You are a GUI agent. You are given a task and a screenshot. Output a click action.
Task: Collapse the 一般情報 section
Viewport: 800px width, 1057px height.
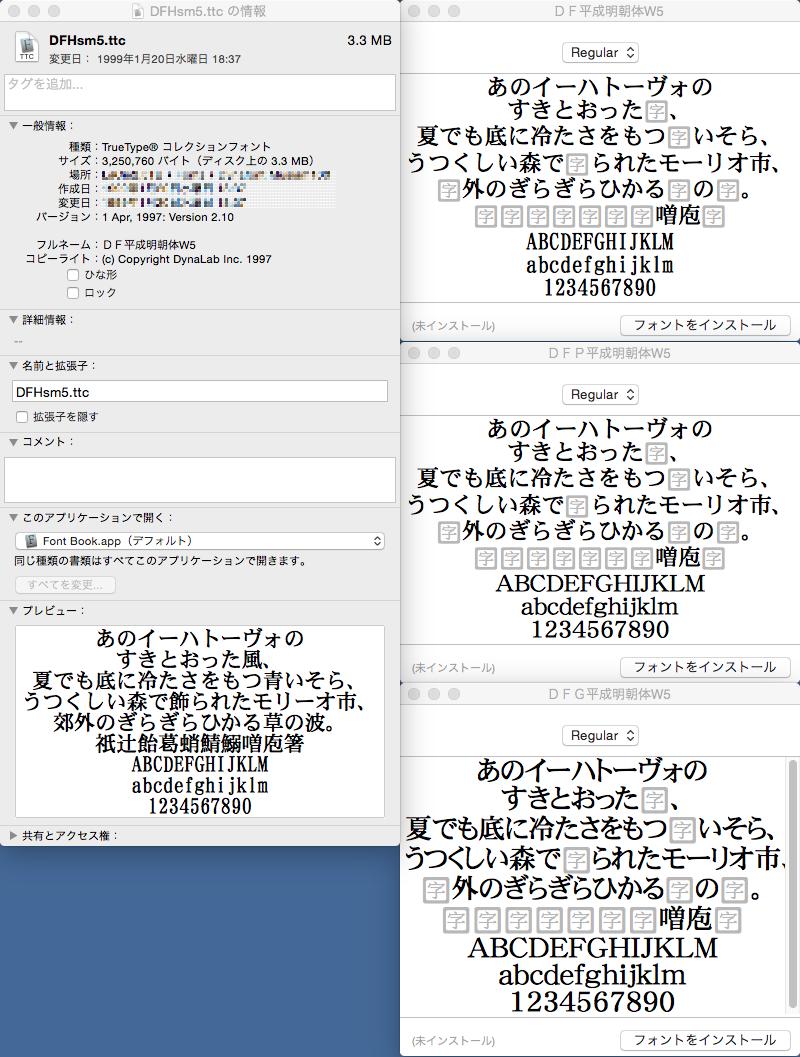13,125
